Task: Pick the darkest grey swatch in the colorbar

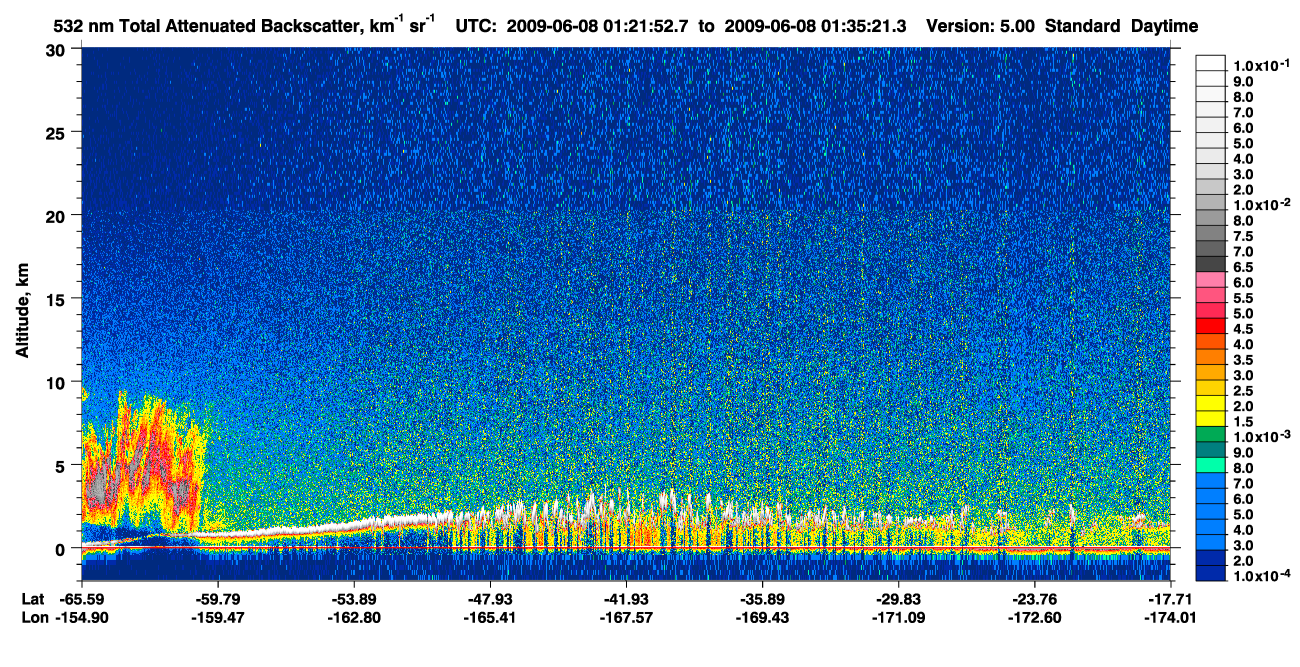Action: coord(1211,263)
